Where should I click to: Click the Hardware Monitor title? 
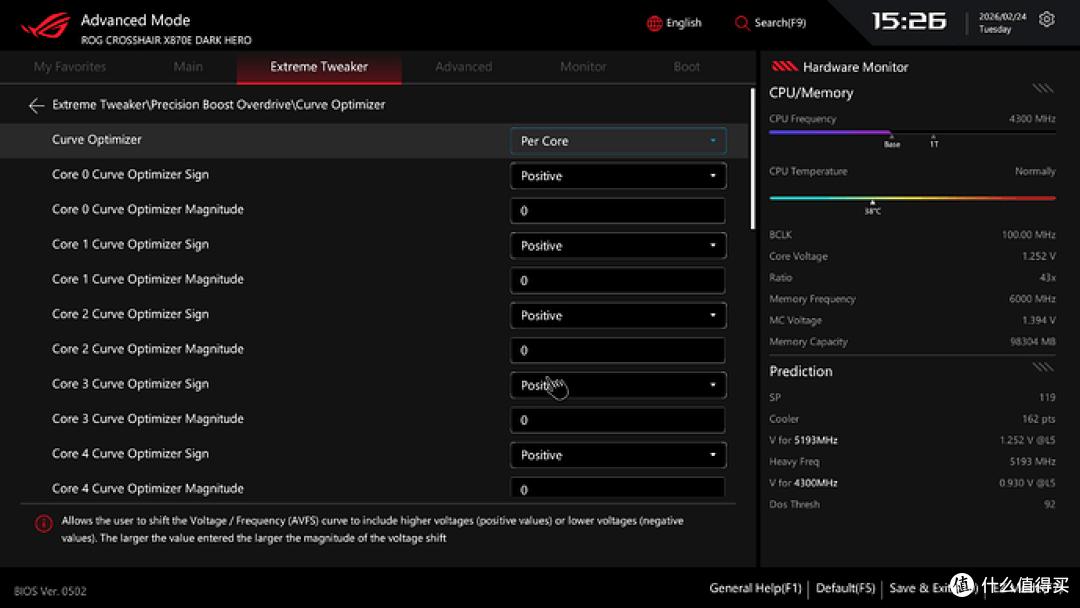855,67
